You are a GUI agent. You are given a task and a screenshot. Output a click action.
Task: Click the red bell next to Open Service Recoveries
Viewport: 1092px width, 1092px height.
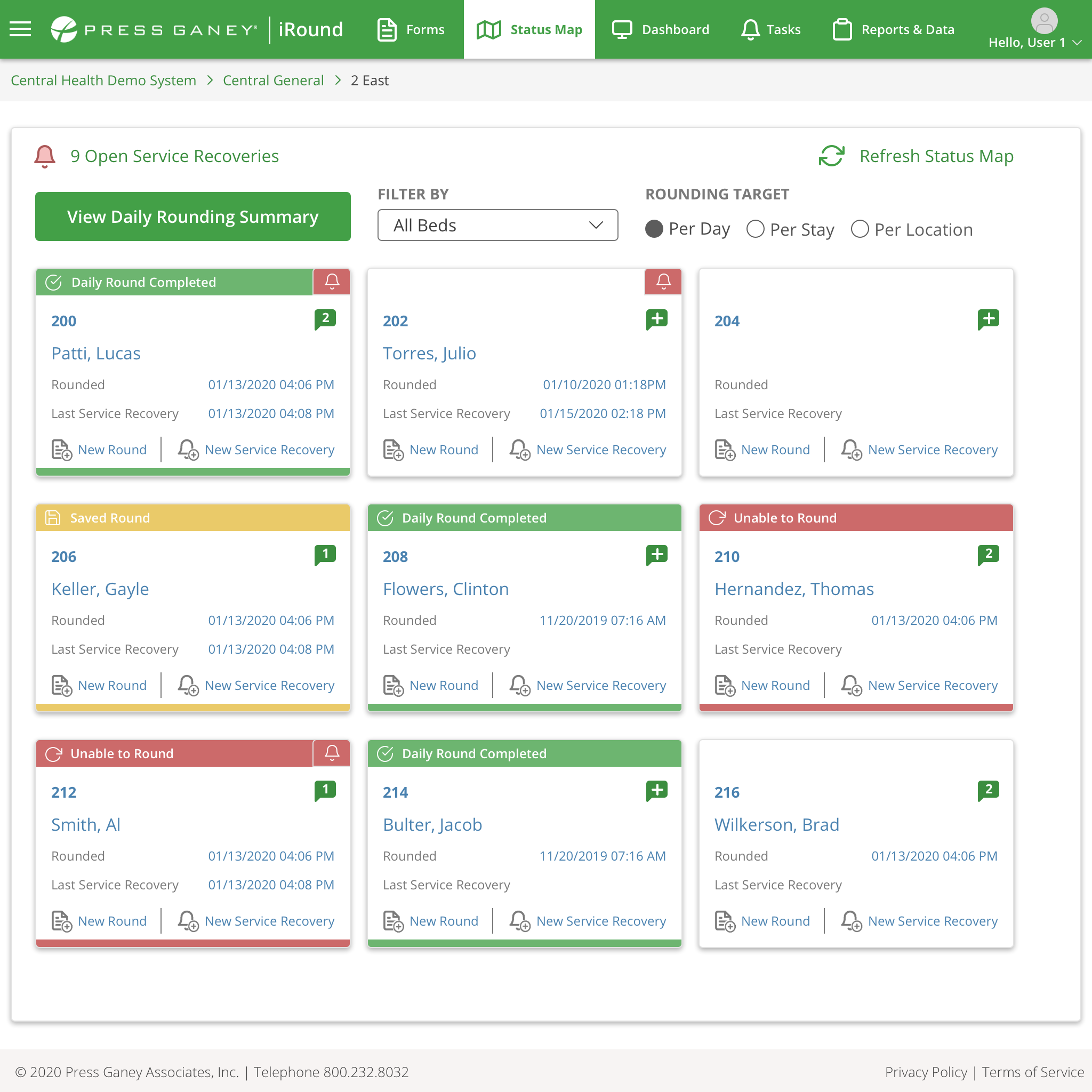click(45, 156)
